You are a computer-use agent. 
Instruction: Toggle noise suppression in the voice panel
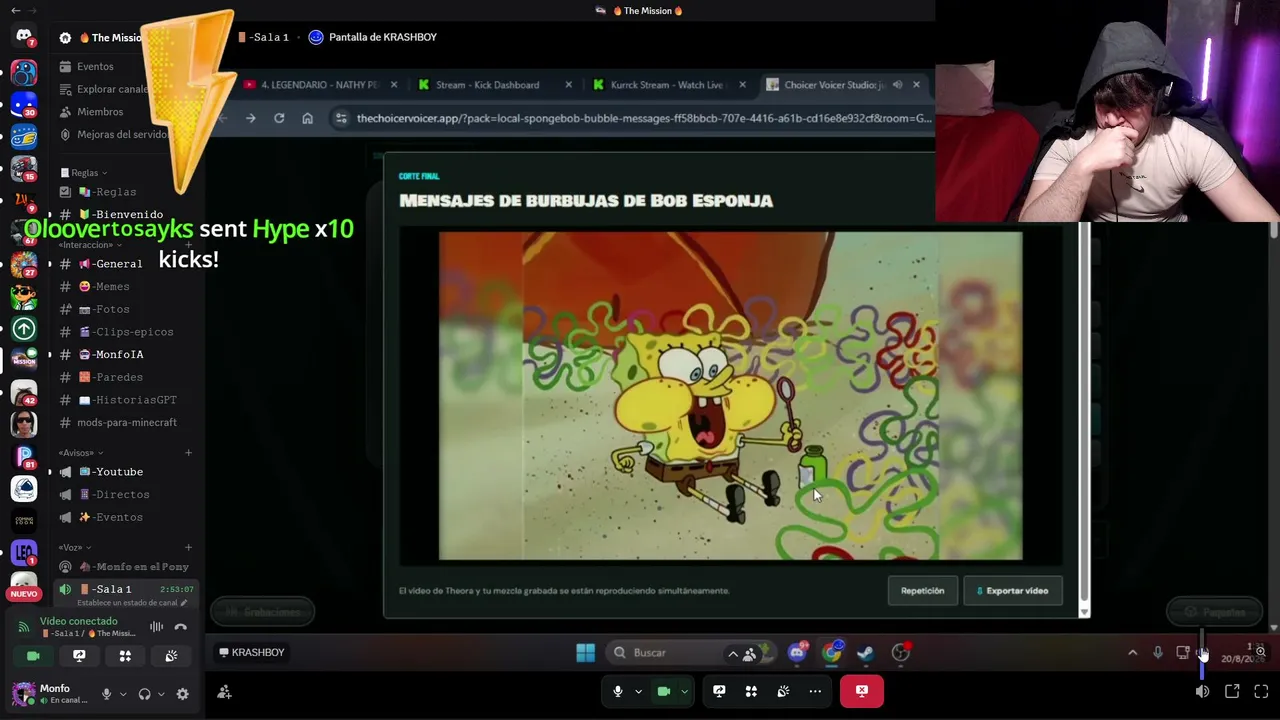click(x=156, y=627)
